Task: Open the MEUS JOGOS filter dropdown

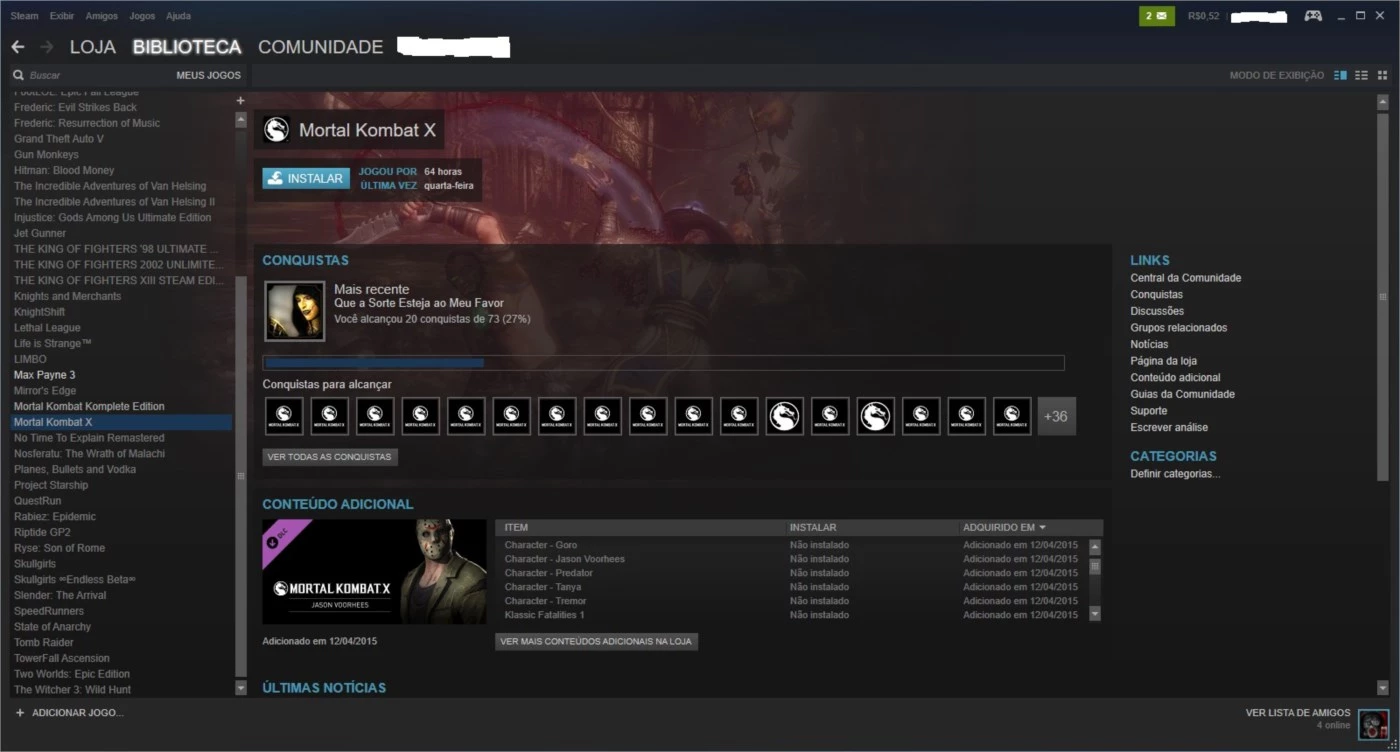Action: [x=208, y=75]
